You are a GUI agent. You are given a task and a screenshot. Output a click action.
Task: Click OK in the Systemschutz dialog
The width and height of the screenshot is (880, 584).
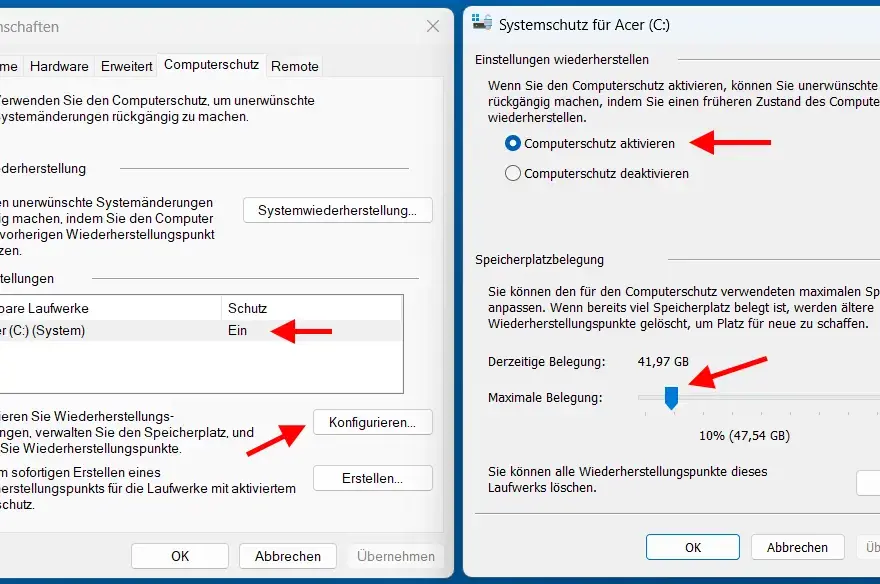[x=692, y=547]
